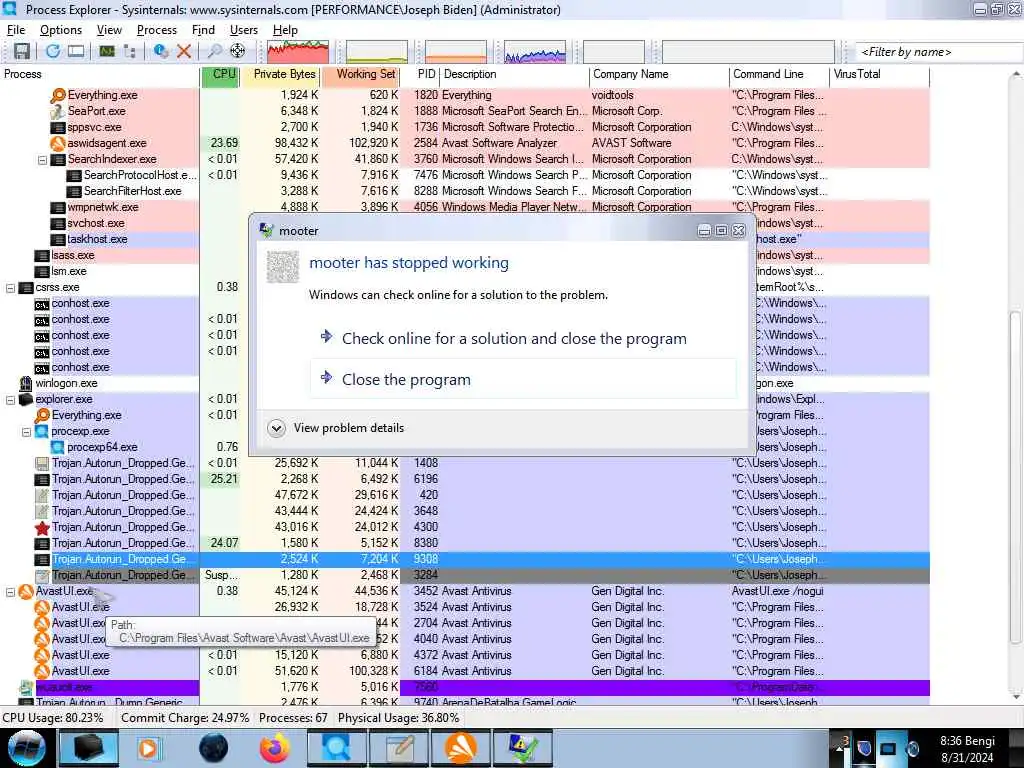Click the orange physical memory mini graph
Image resolution: width=1024 pixels, height=768 pixels.
pyautogui.click(x=456, y=52)
